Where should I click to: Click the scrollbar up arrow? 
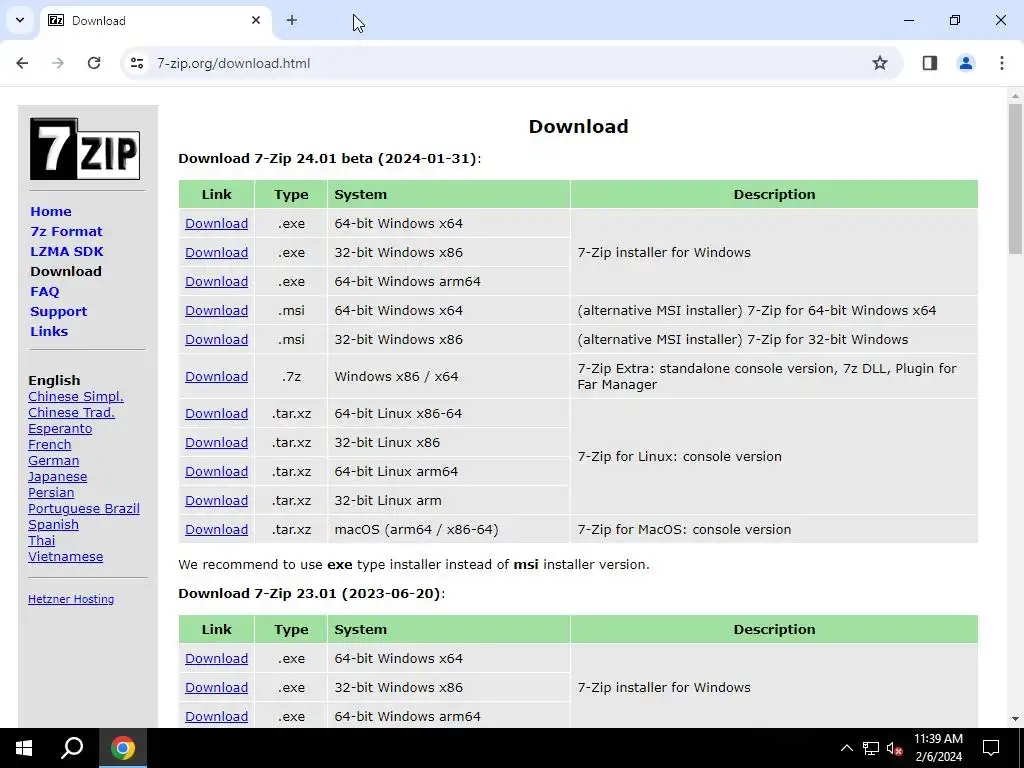click(1015, 96)
